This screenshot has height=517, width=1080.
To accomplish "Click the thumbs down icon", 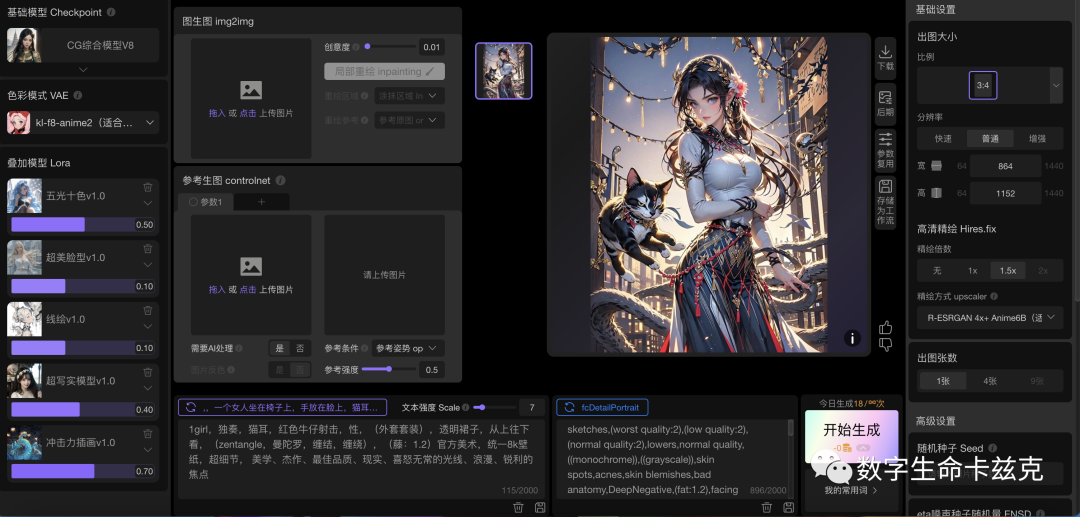I will 886,344.
